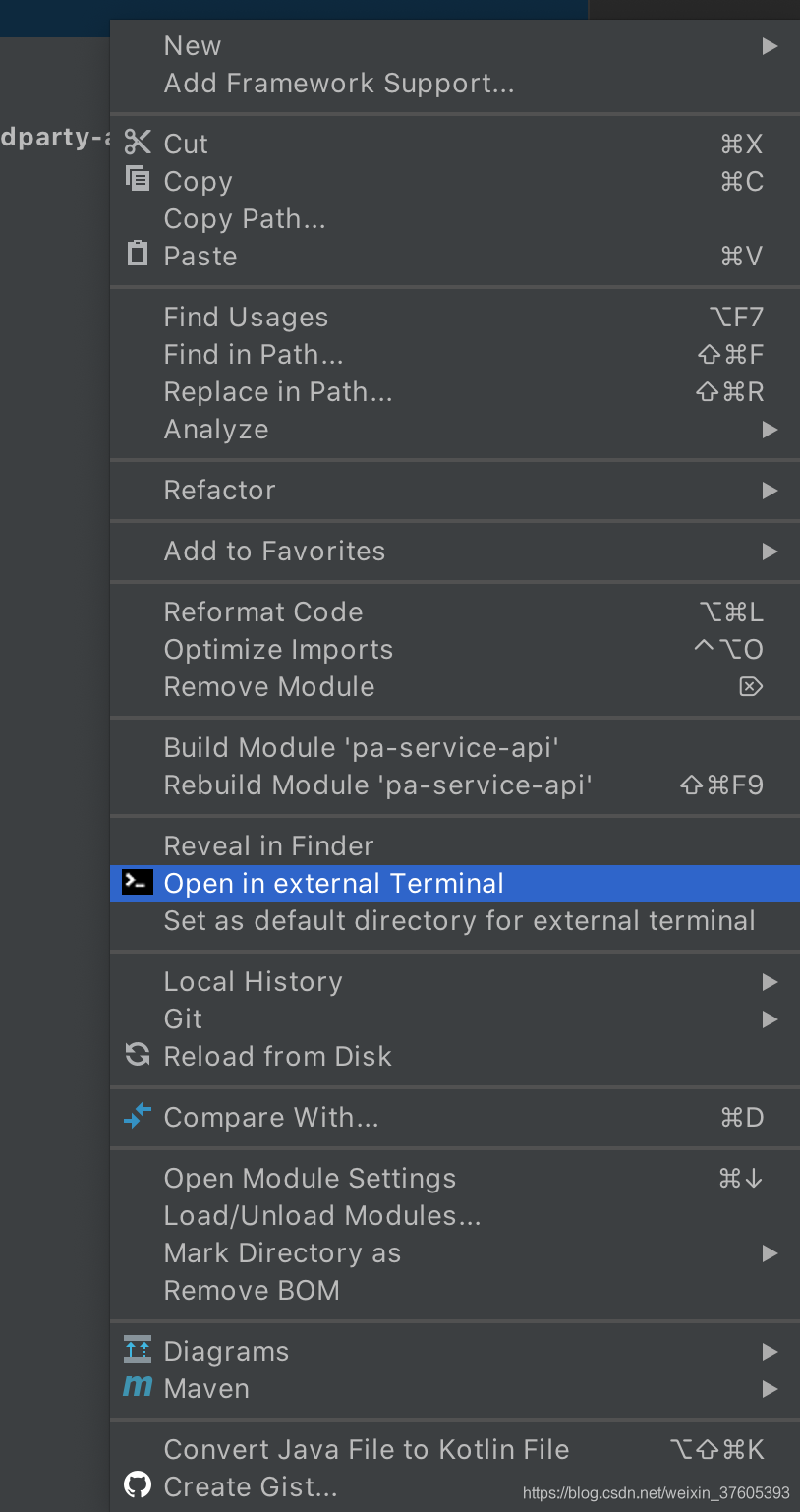Choose Reveal in Finder

[x=268, y=846]
